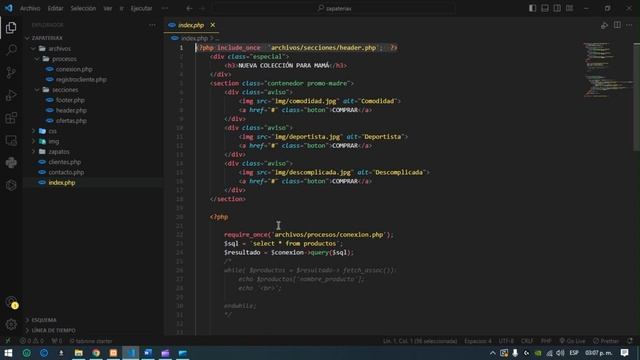Split the editor to the right
Viewport: 640px width, 360px height.
tap(617, 25)
